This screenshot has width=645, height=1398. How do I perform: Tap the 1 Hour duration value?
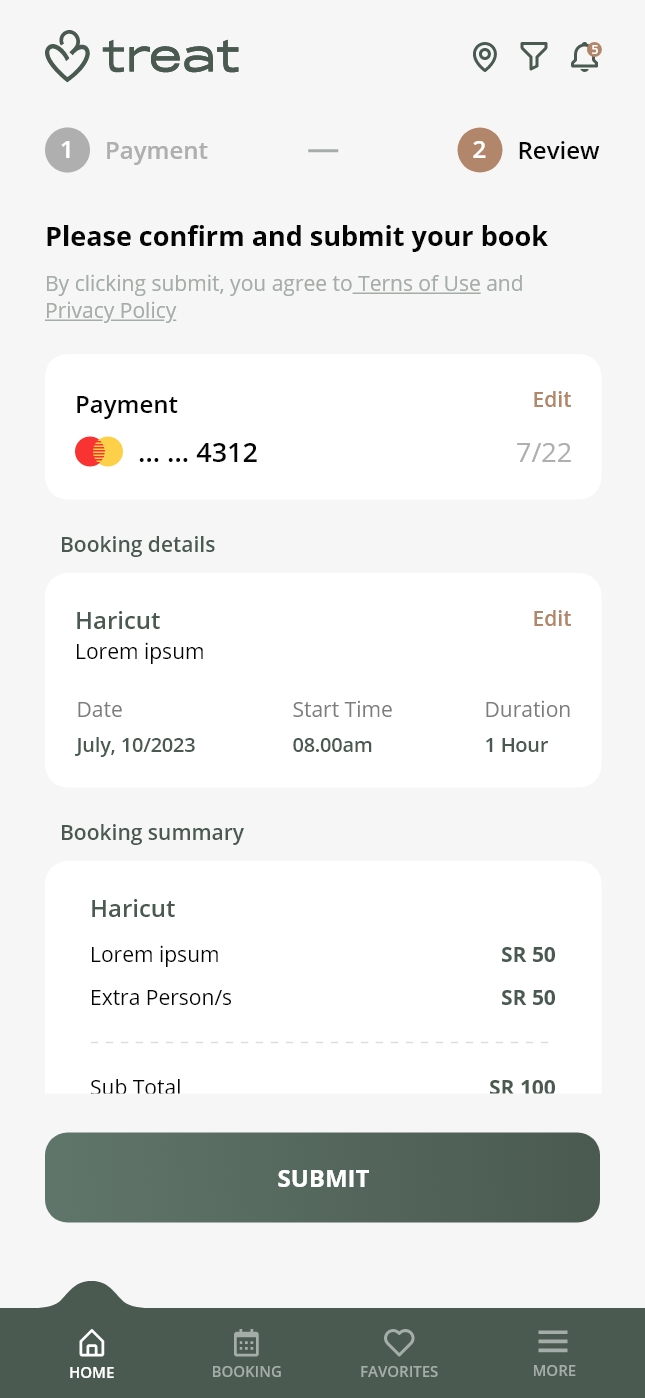(516, 745)
